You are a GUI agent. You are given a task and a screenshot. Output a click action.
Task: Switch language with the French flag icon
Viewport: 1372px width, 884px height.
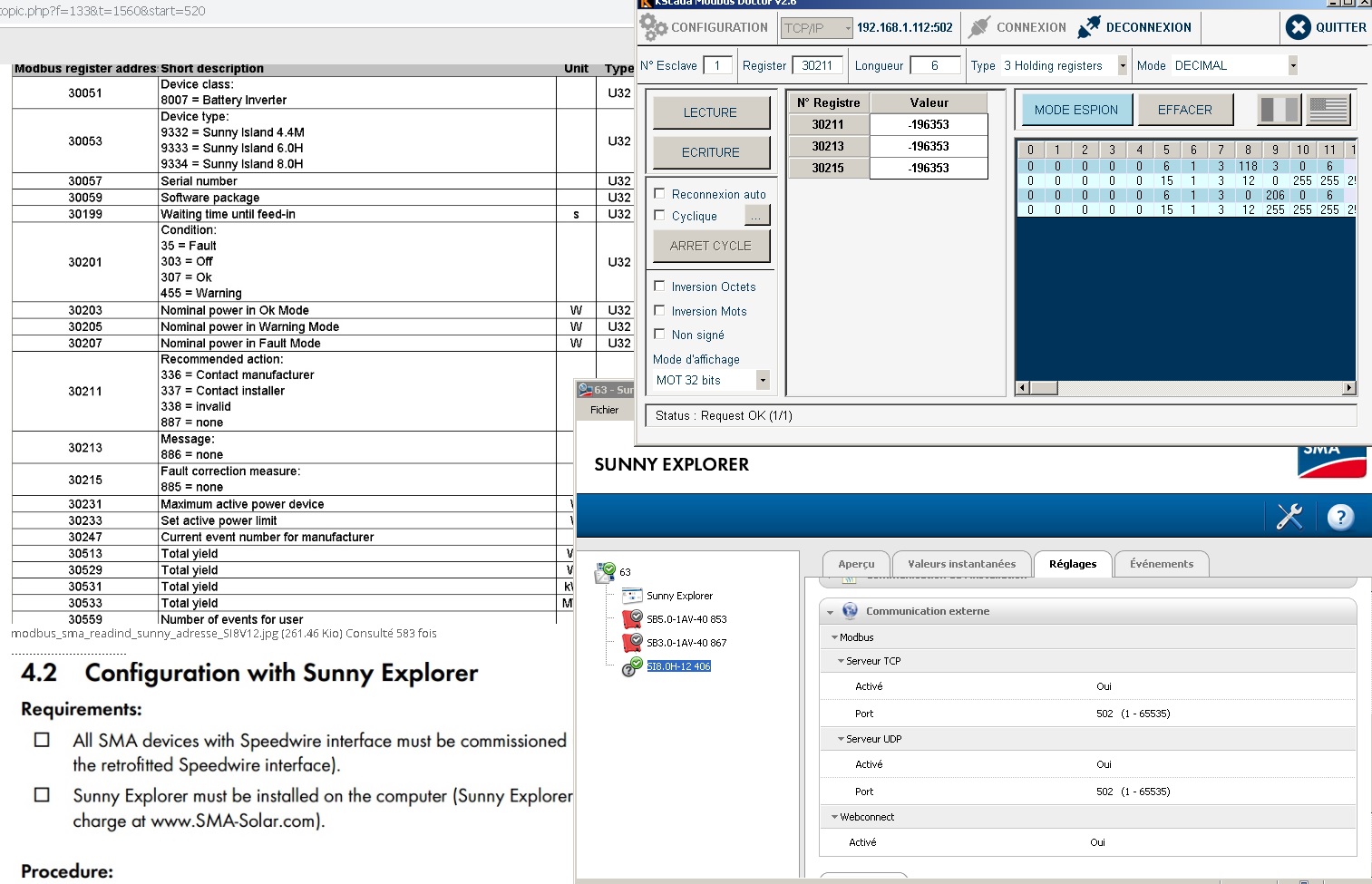[x=1279, y=110]
